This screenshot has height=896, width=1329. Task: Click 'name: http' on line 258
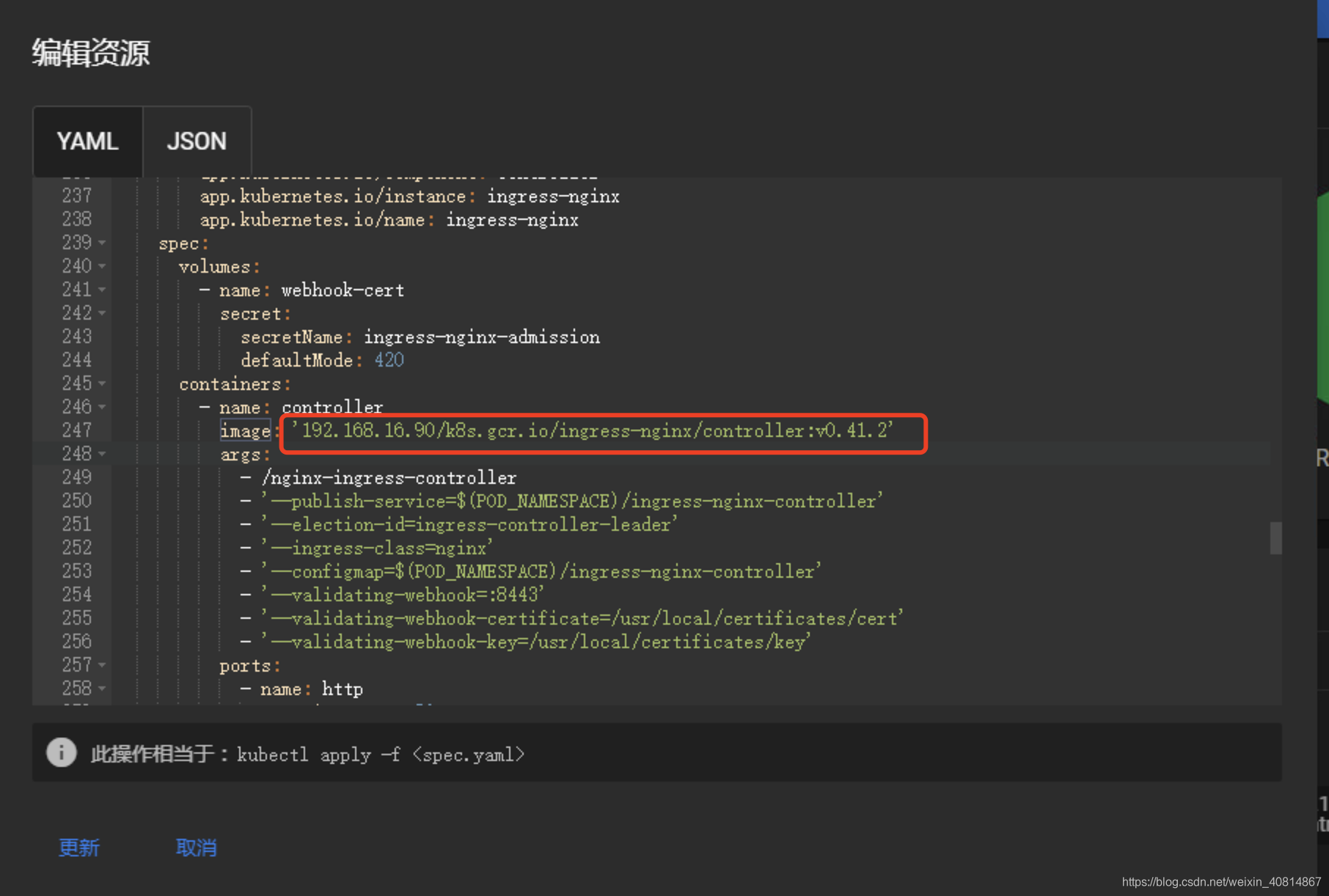click(x=312, y=688)
